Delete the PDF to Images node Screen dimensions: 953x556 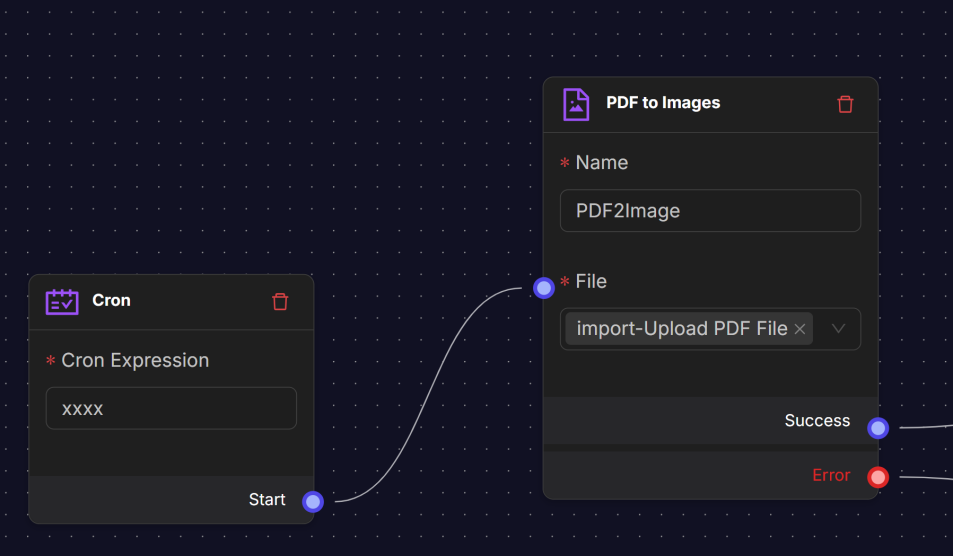(845, 104)
